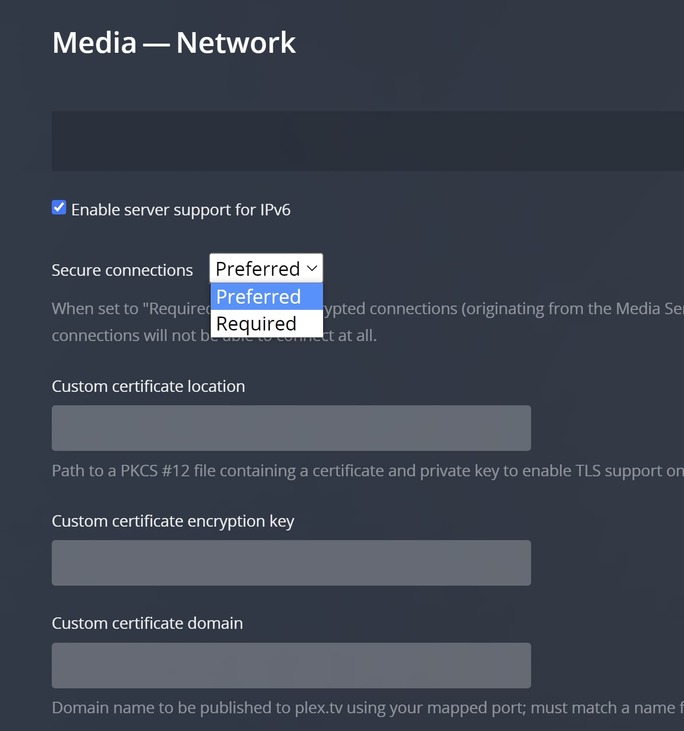
Task: Collapse the Secure connections dropdown
Action: click(x=266, y=268)
